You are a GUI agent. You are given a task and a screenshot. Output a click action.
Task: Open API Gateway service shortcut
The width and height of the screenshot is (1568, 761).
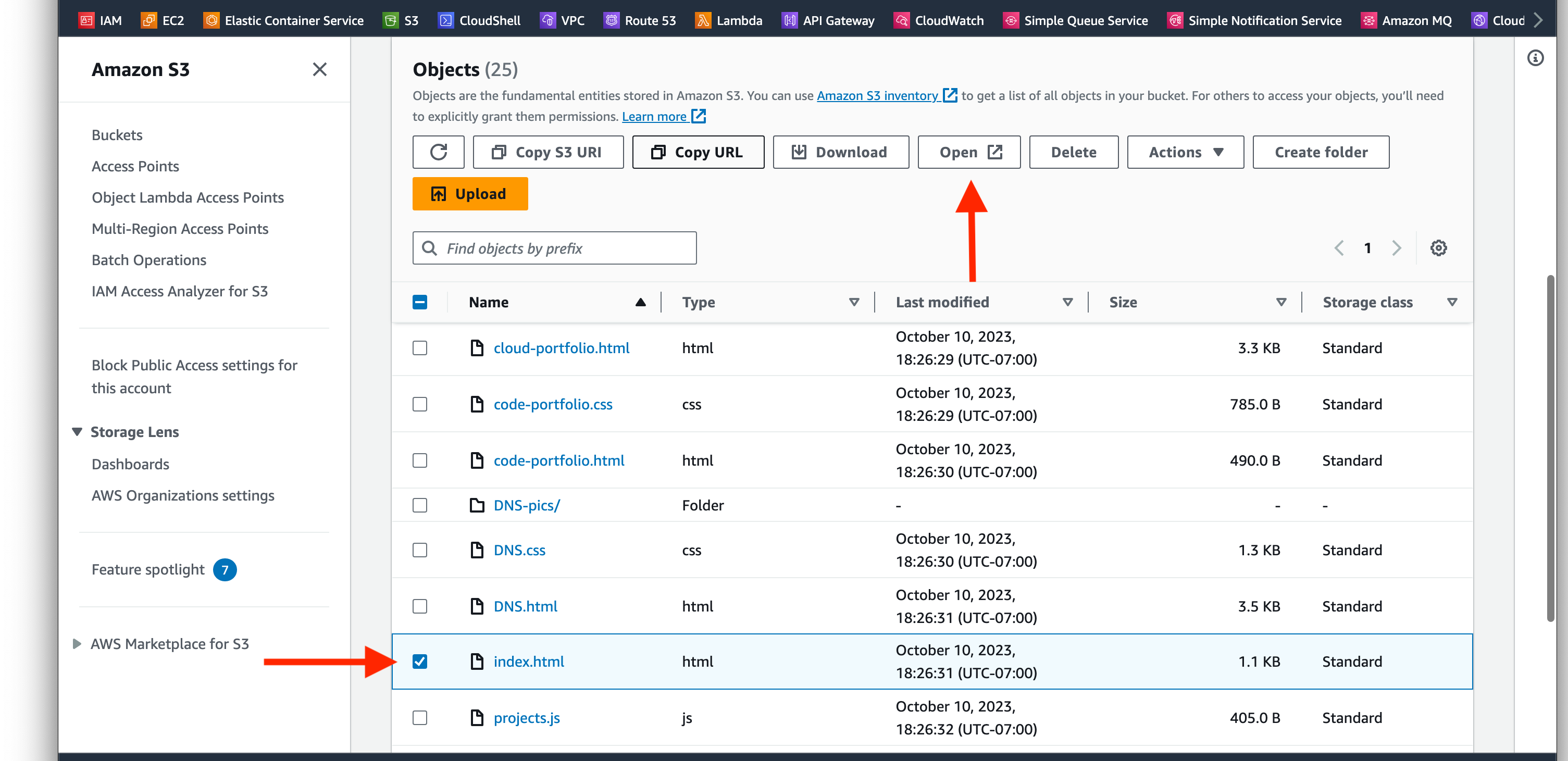pos(828,20)
